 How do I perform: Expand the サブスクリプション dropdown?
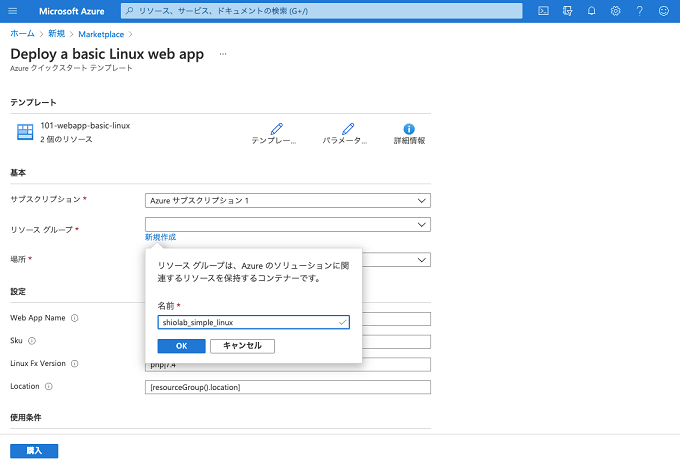288,200
